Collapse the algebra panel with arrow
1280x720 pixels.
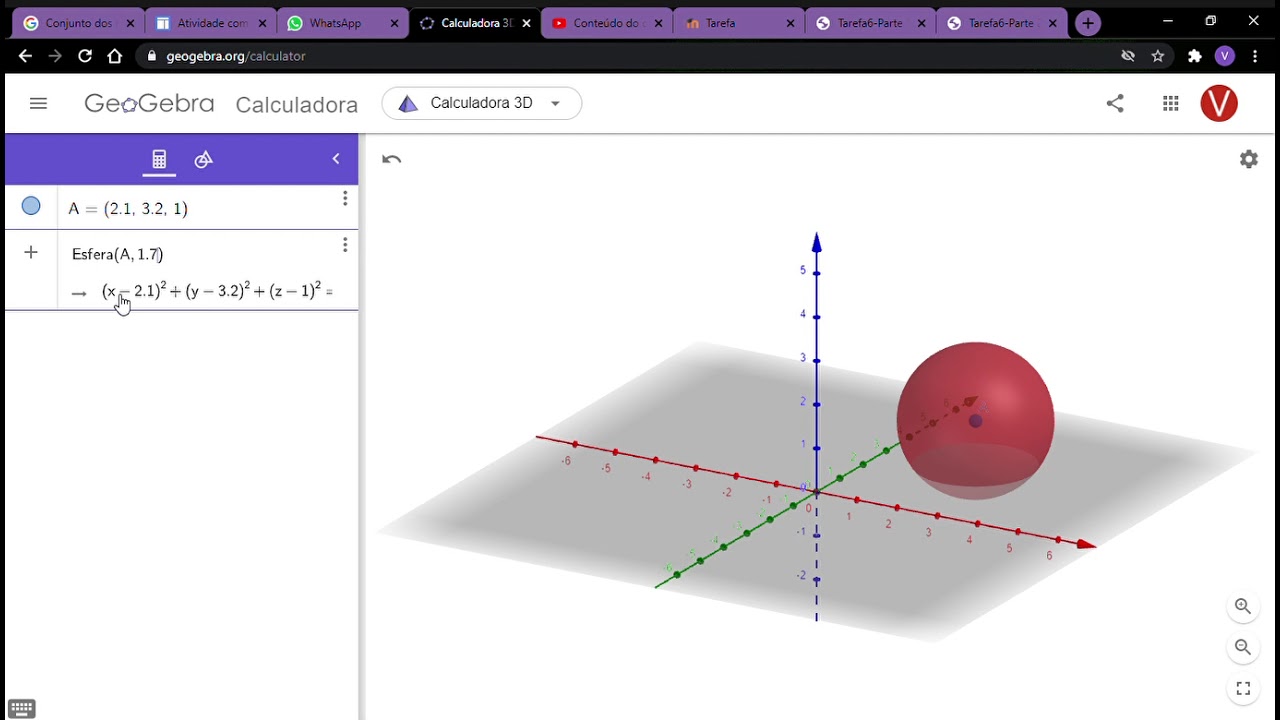click(336, 159)
